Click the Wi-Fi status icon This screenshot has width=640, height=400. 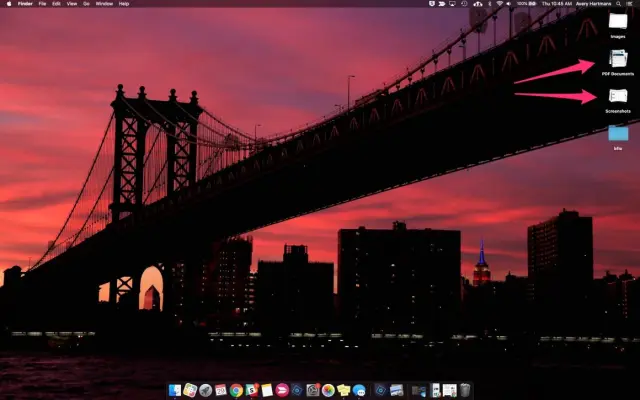pyautogui.click(x=500, y=4)
